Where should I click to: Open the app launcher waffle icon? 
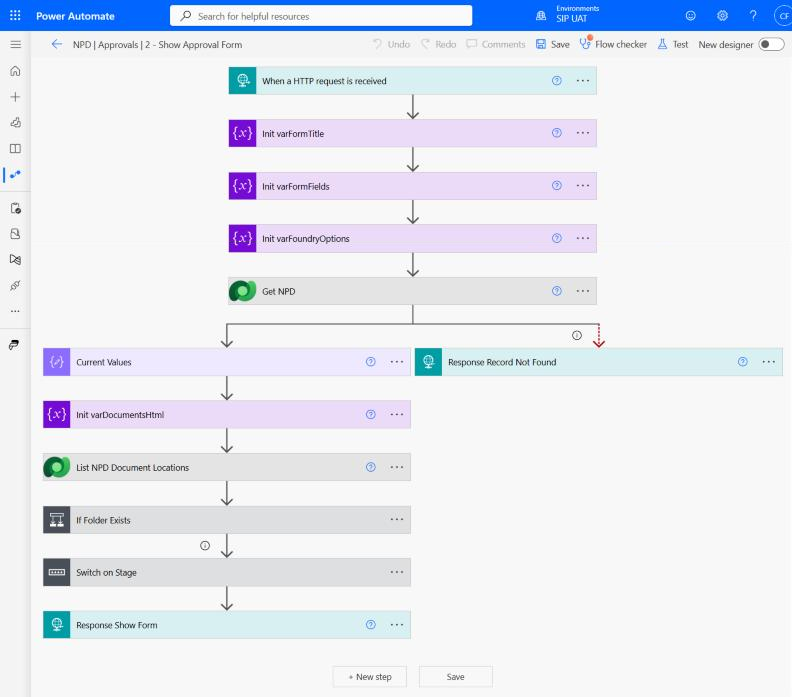pos(15,16)
